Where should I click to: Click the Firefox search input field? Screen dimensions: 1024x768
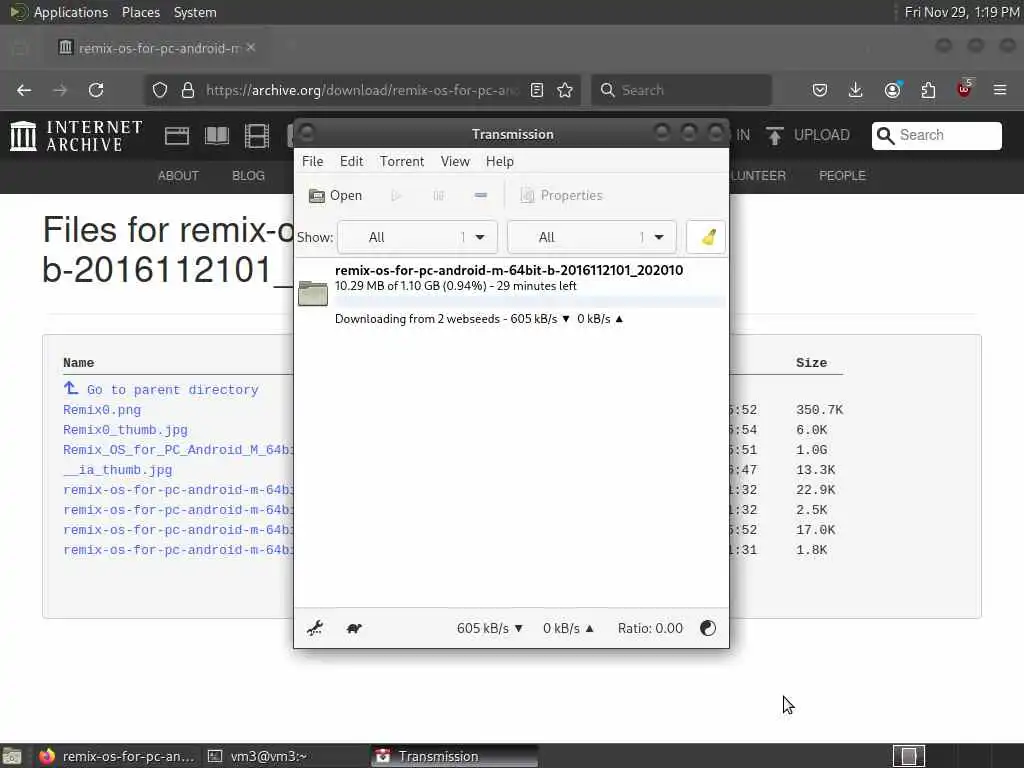point(681,90)
